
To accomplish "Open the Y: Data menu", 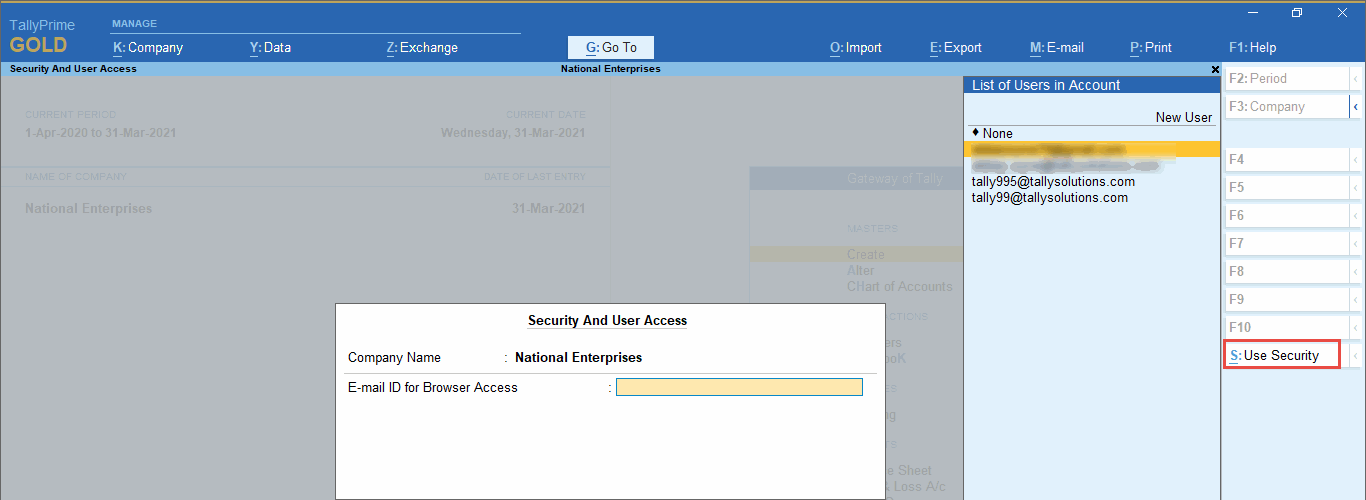I will 270,47.
